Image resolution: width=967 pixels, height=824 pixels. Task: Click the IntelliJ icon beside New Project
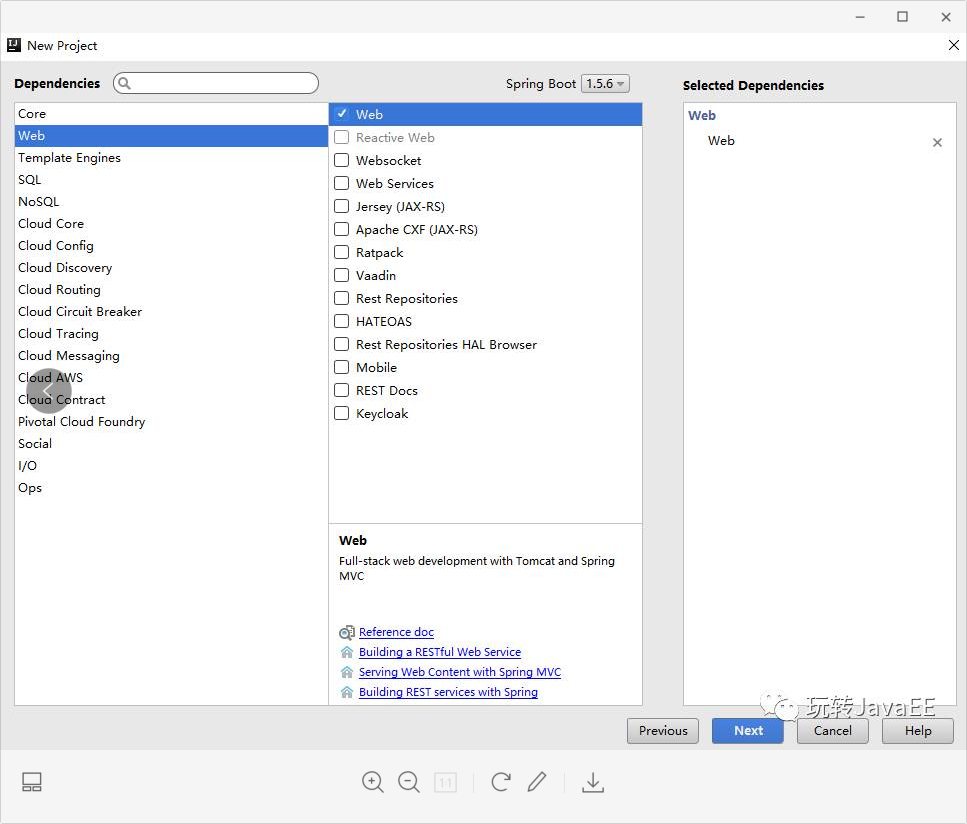tap(14, 45)
